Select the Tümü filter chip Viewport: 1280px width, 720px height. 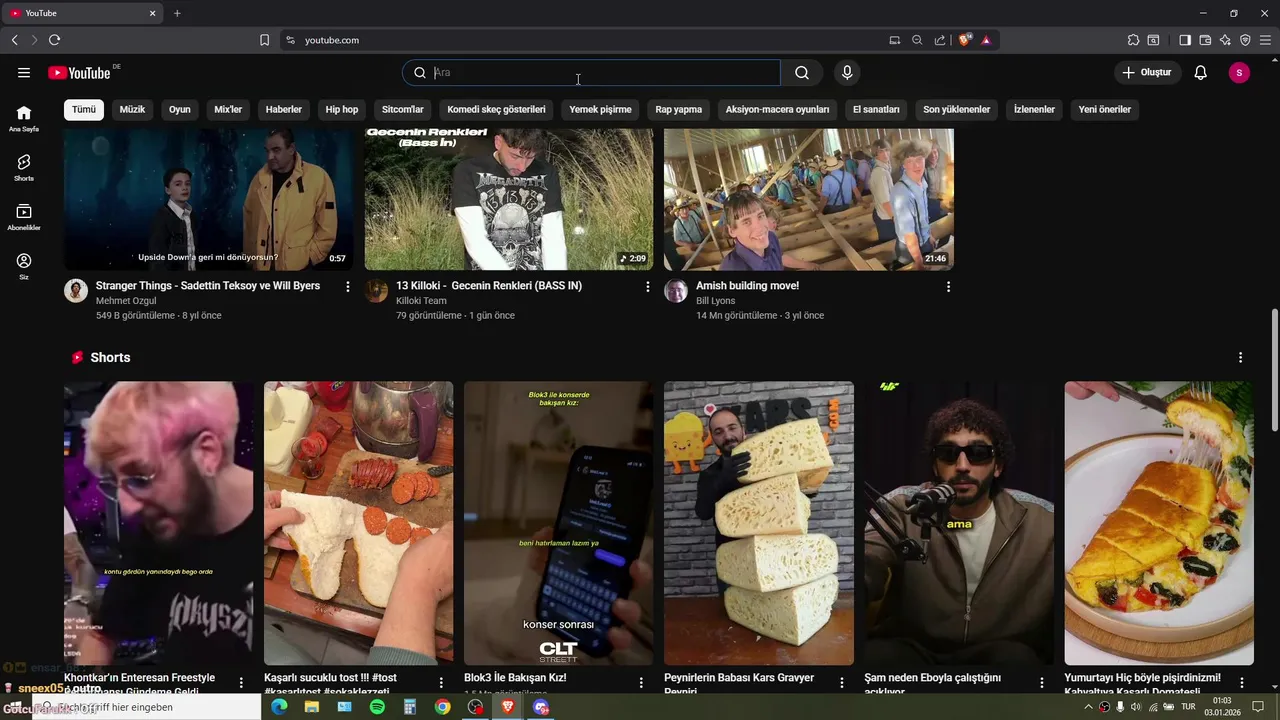coord(84,109)
